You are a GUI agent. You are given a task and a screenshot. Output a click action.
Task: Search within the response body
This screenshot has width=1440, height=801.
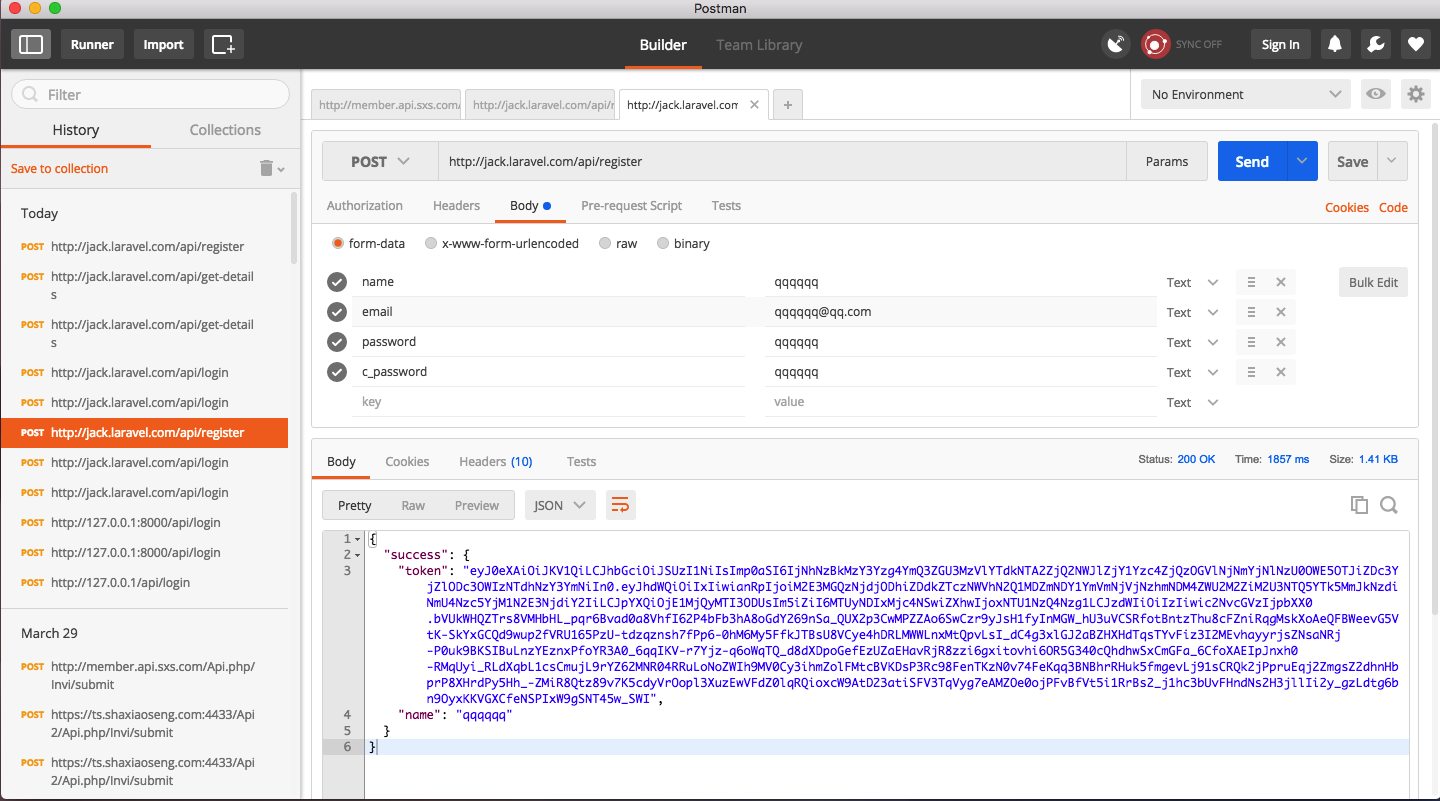click(1388, 505)
